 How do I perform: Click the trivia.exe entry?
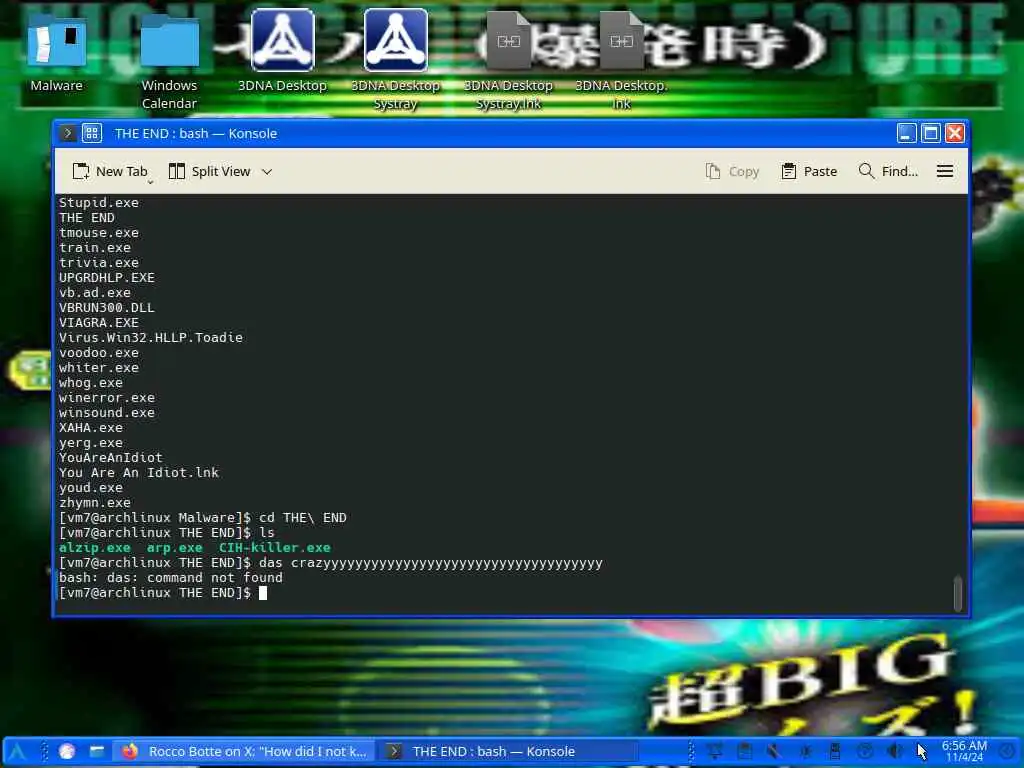pos(99,263)
